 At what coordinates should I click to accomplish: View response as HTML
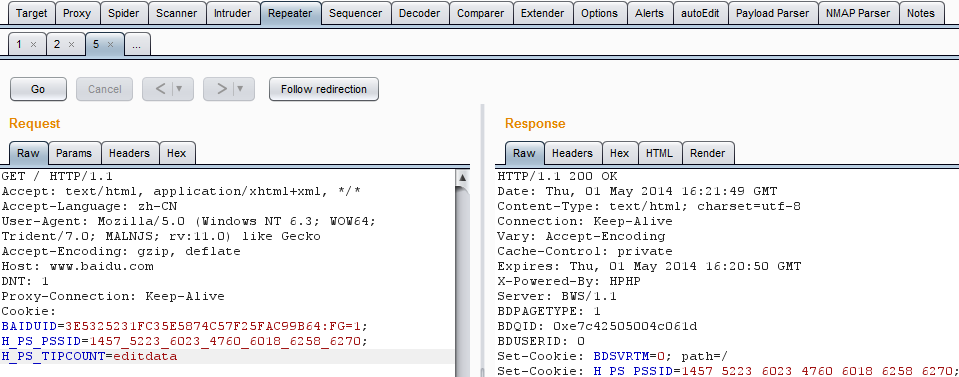(659, 153)
